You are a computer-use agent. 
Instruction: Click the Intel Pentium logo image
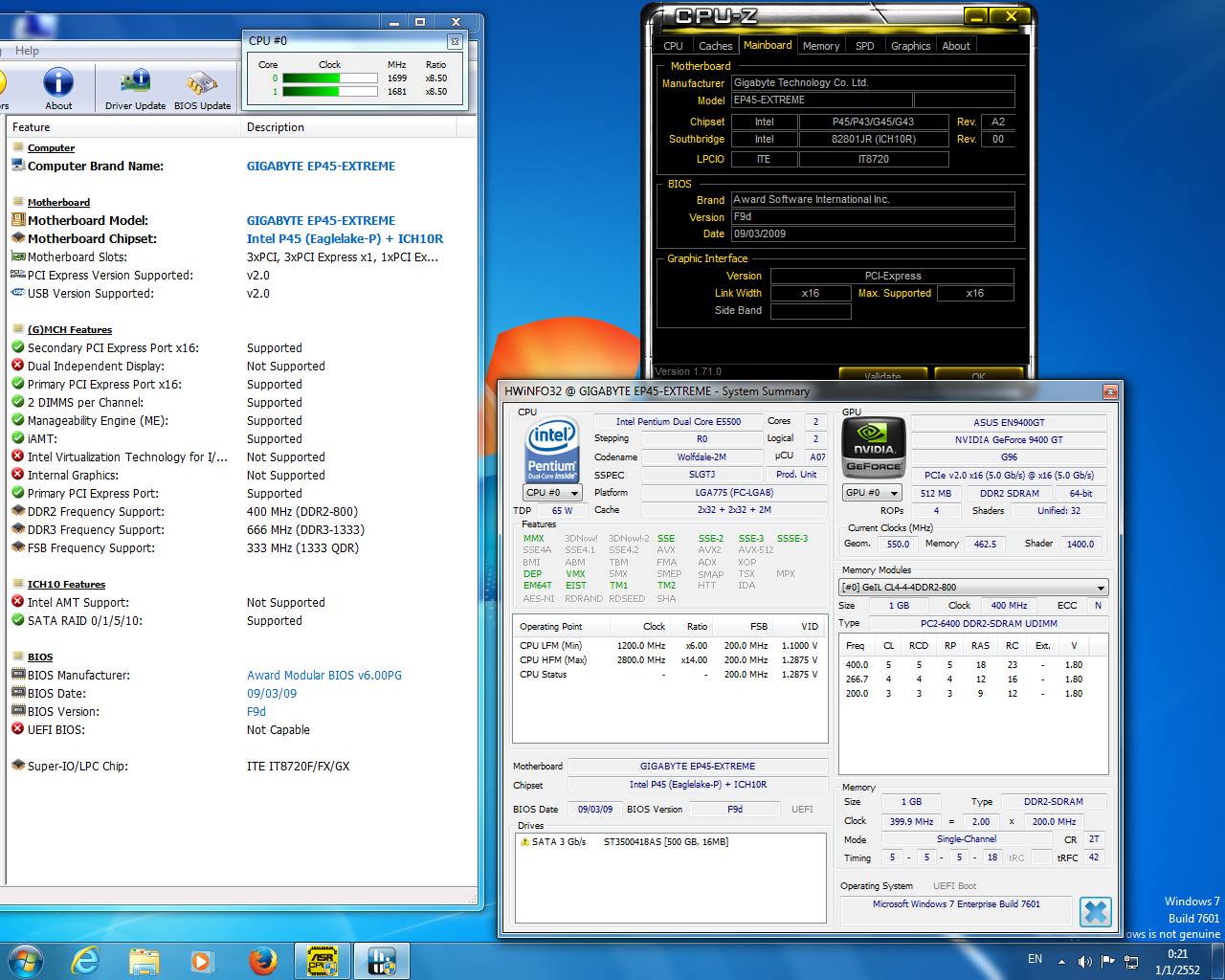[552, 450]
